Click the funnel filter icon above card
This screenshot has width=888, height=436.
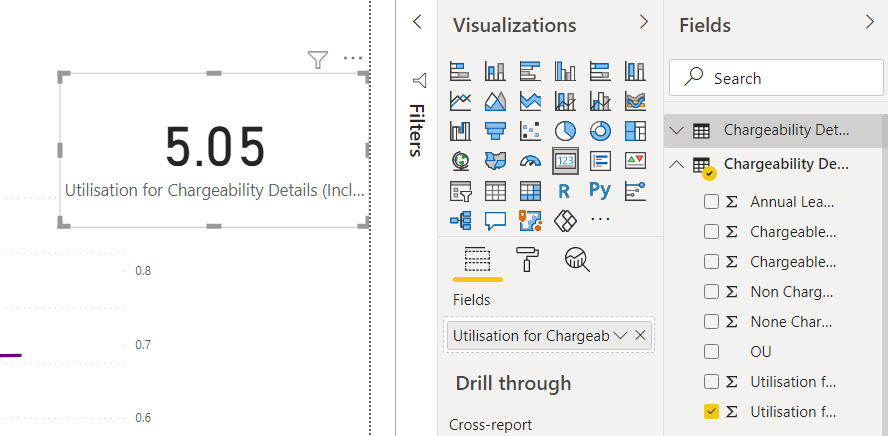pyautogui.click(x=318, y=59)
